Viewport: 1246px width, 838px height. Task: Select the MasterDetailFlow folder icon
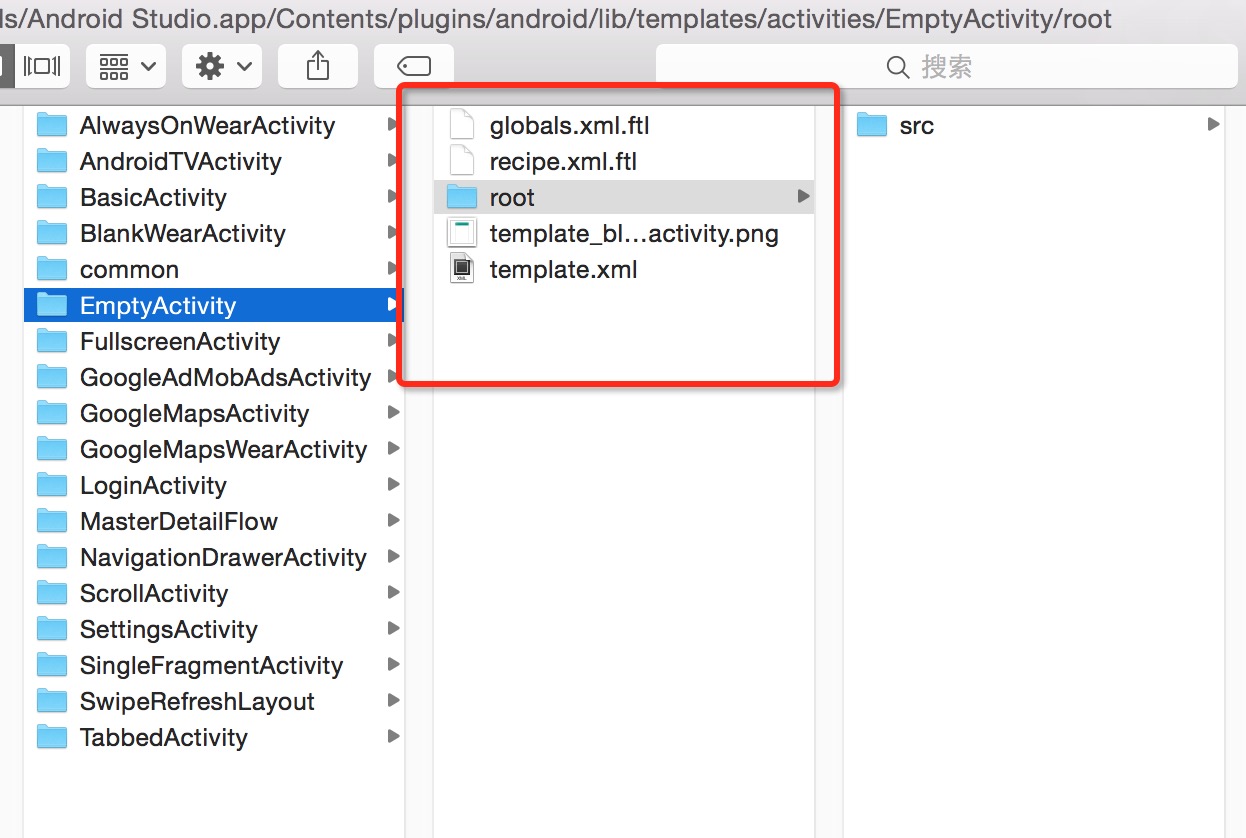(x=52, y=521)
